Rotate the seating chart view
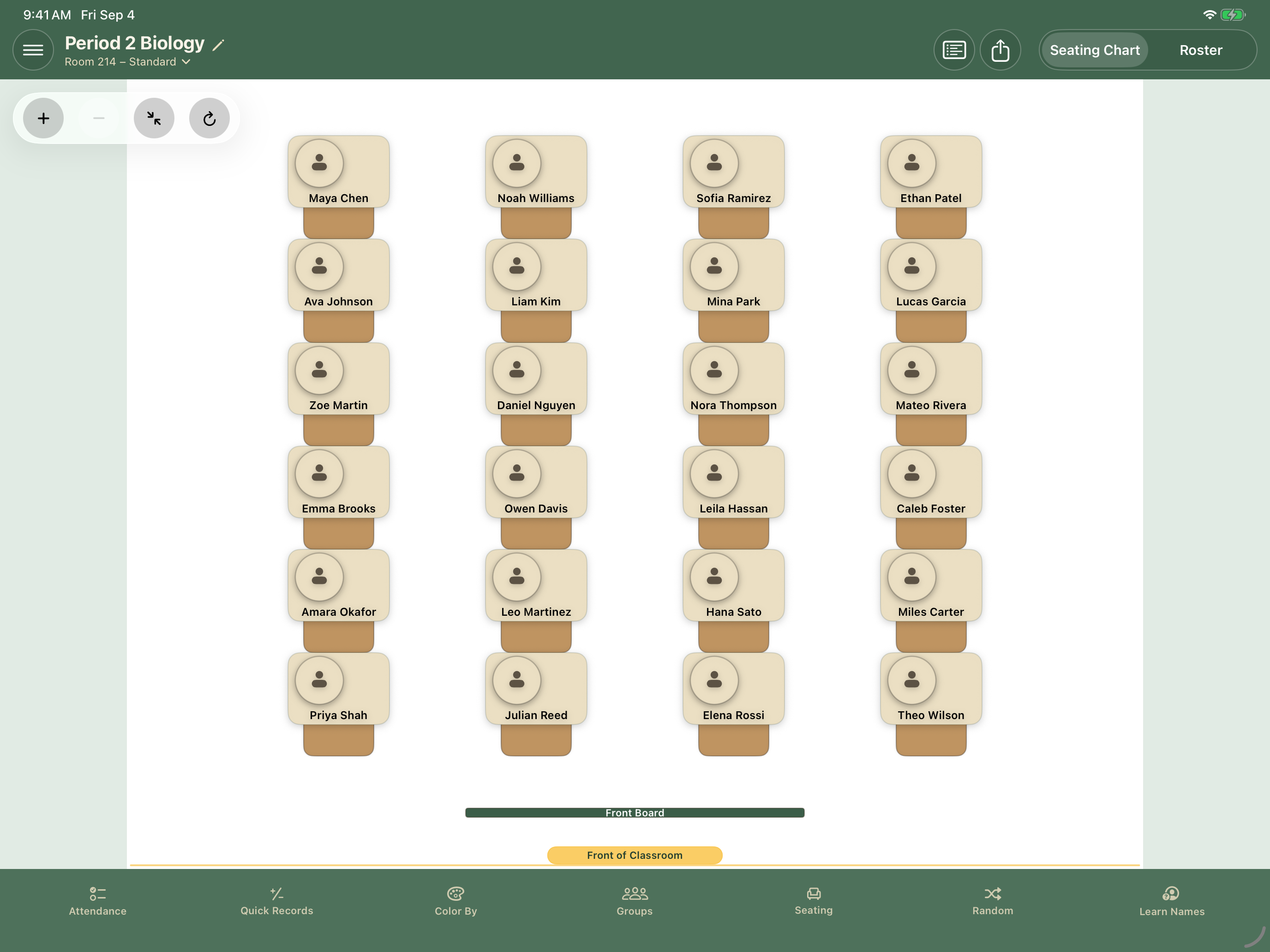The width and height of the screenshot is (1270, 952). [x=210, y=118]
